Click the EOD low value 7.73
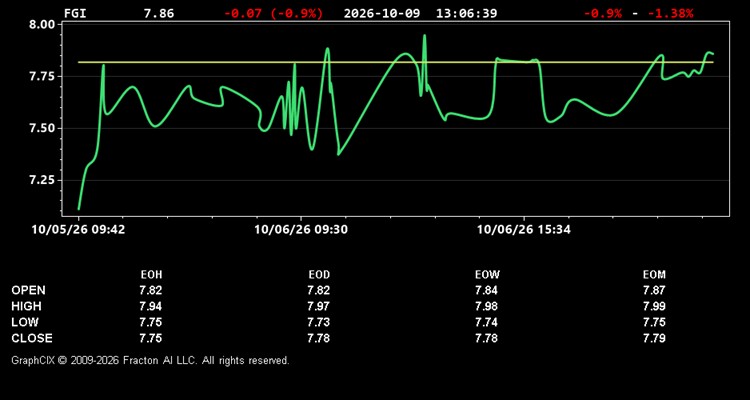Image resolution: width=750 pixels, height=400 pixels. 319,322
